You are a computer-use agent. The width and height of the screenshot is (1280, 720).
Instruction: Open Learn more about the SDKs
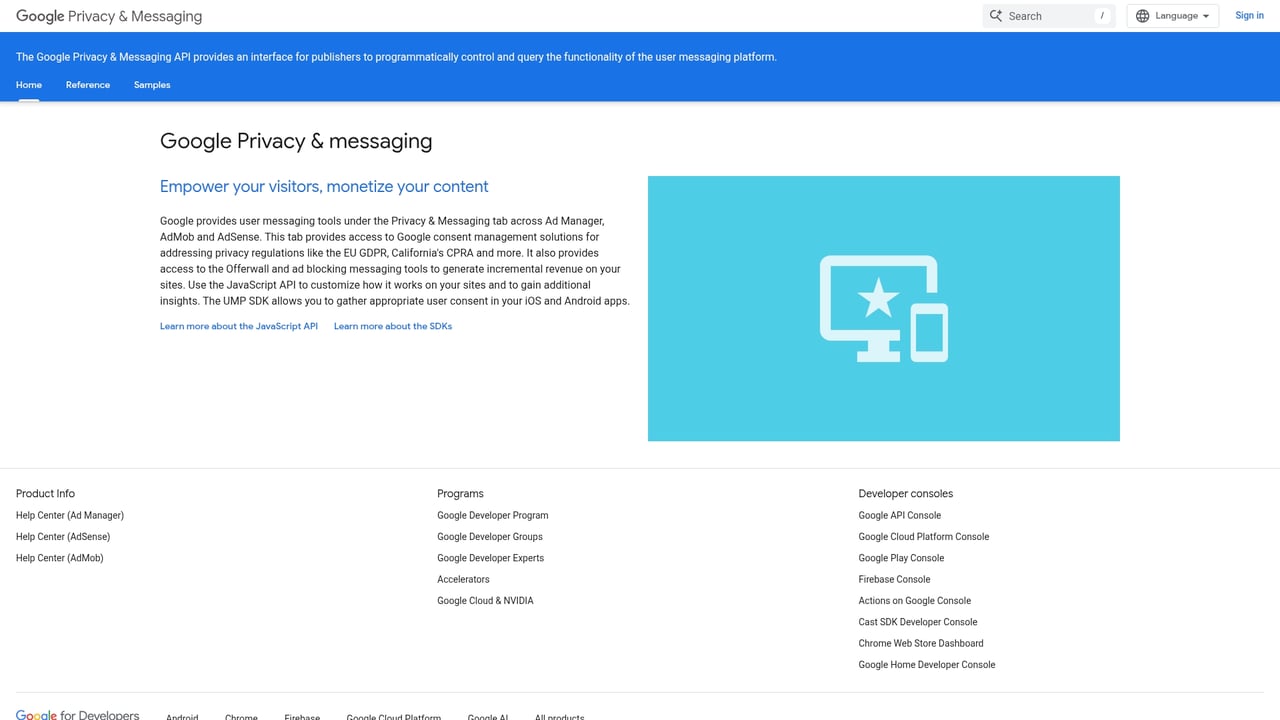click(x=392, y=326)
